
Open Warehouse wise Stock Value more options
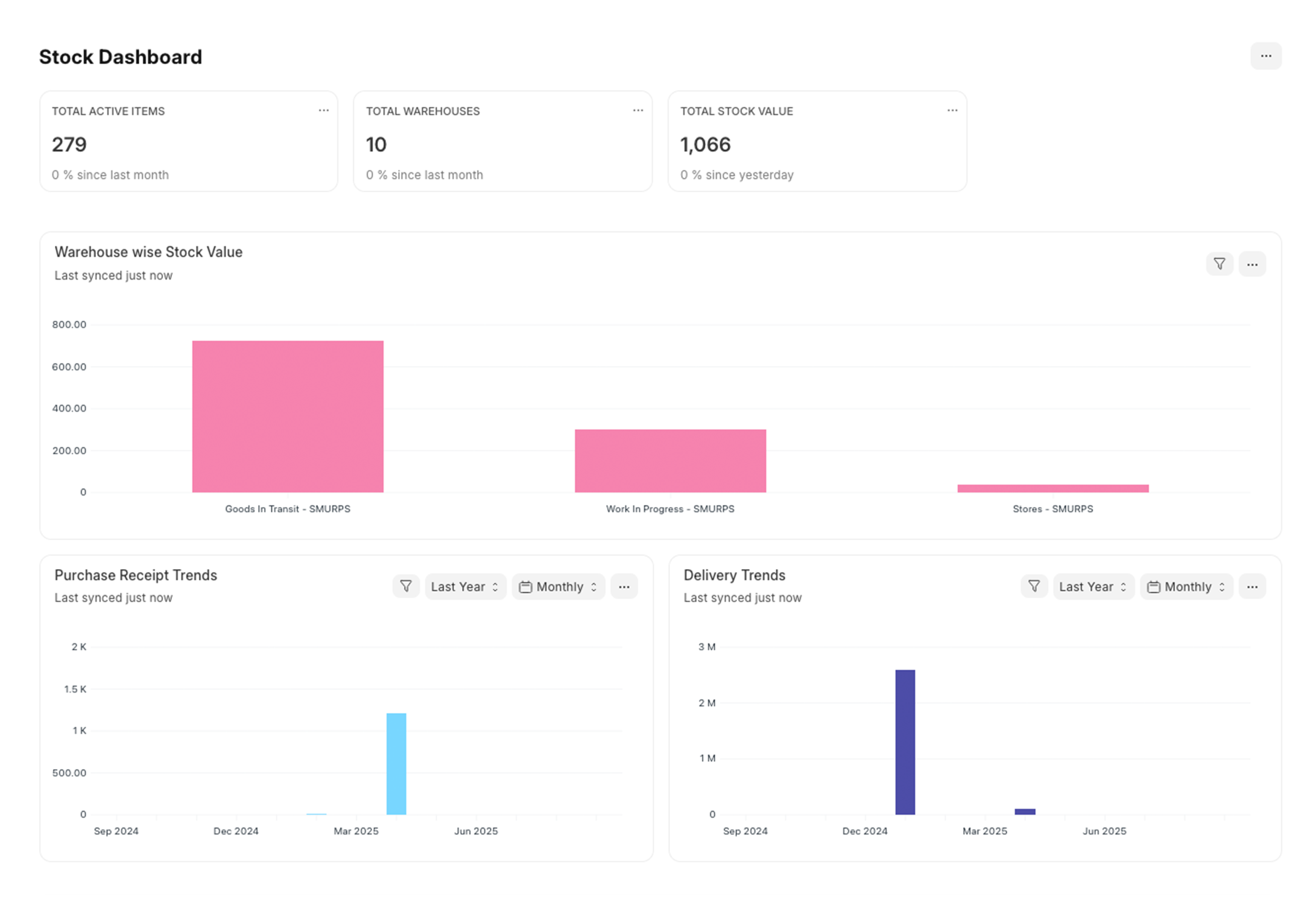[x=1252, y=264]
